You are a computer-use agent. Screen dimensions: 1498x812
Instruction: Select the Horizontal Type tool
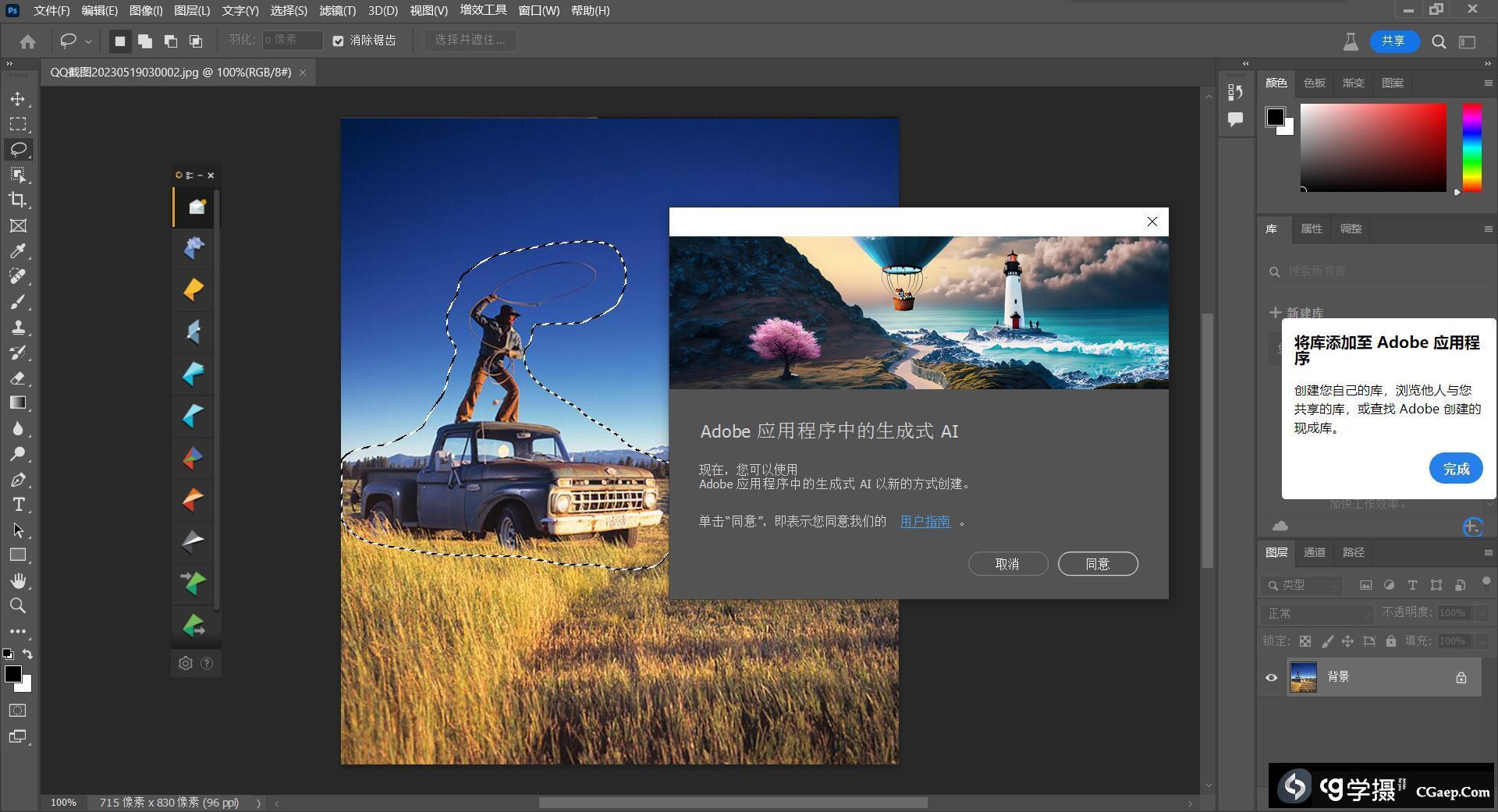[x=18, y=505]
